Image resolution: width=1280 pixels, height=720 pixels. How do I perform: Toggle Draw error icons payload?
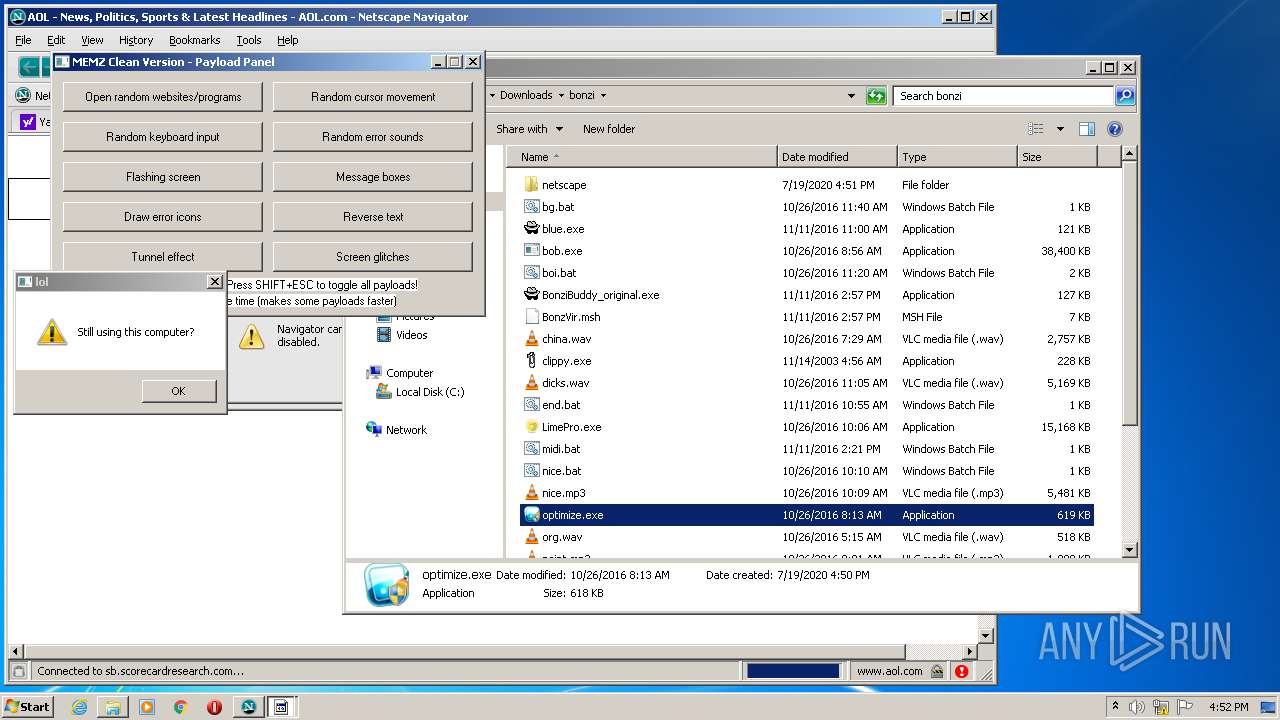163,217
